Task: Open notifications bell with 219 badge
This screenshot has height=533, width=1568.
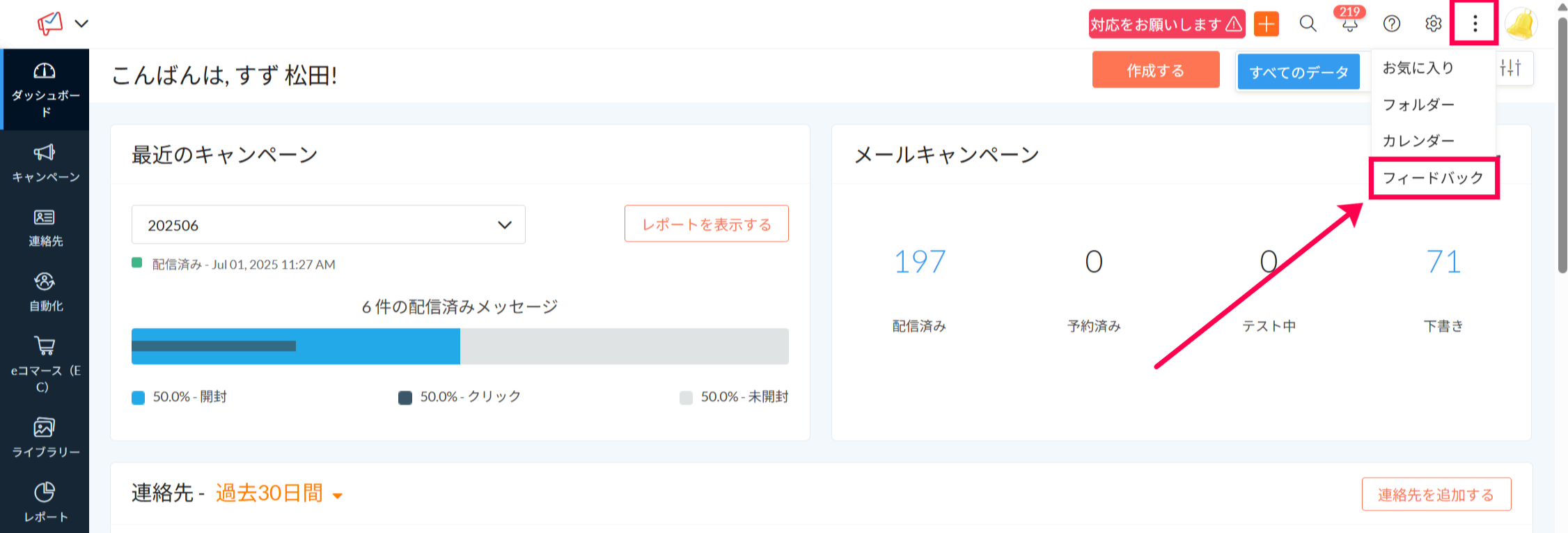Action: (x=1349, y=24)
